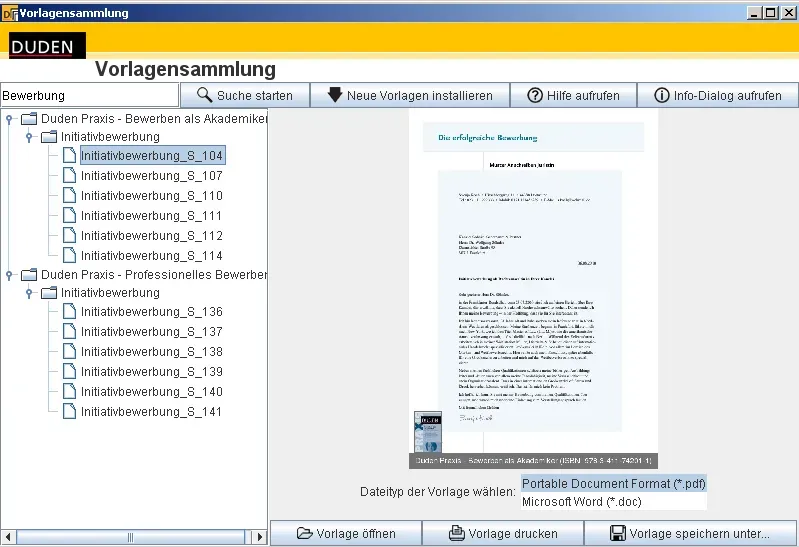Select Initiativbewerbung_S_137 in the tree
799x547 pixels.
pos(152,331)
